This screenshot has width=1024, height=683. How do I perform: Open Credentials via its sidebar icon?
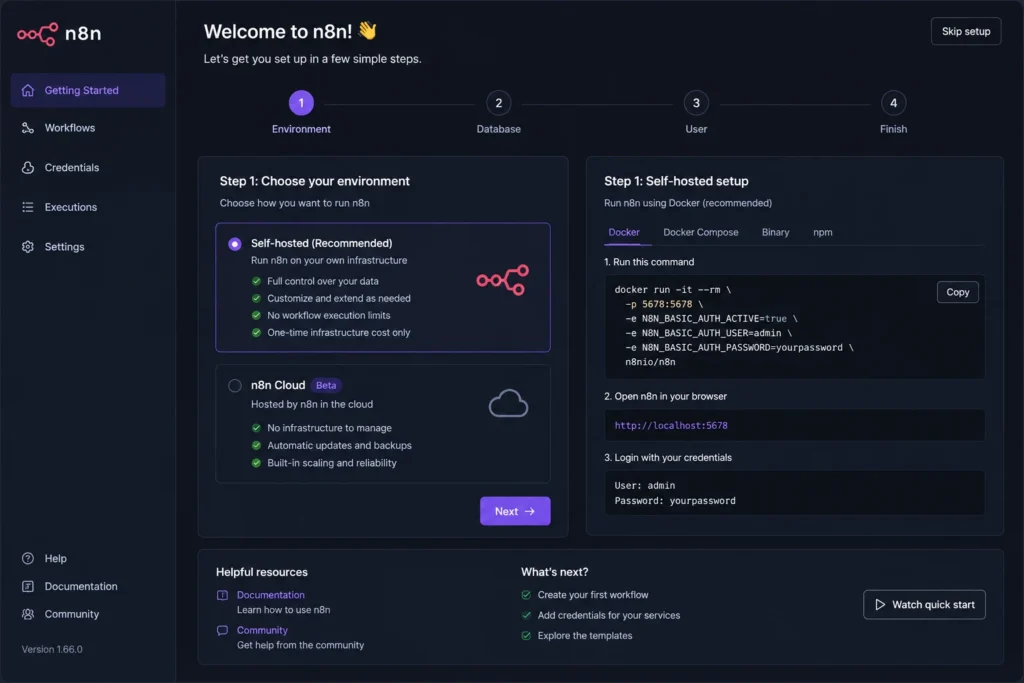tap(27, 167)
